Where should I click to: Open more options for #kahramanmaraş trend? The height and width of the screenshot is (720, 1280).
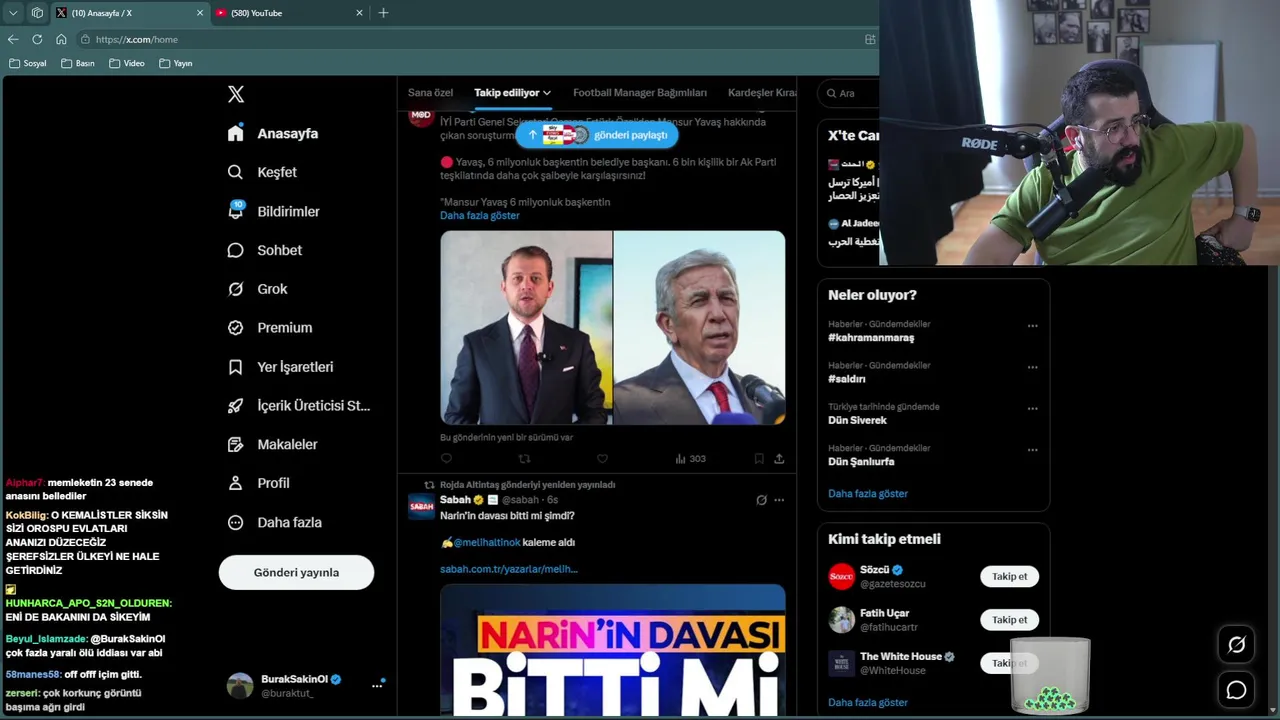tap(1032, 326)
